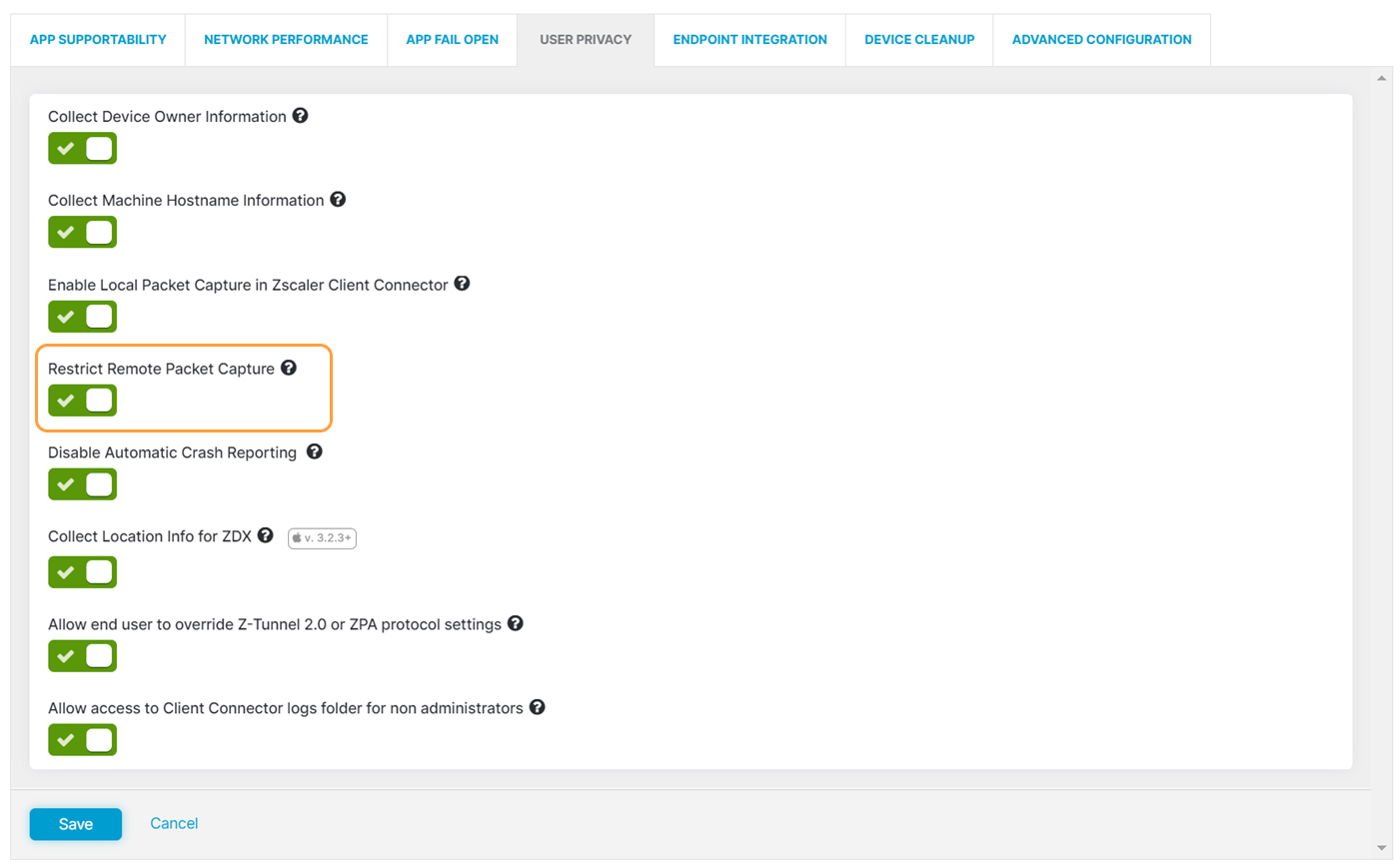Toggle Collect Location Info for ZDX
This screenshot has height=865, width=1400.
[82, 572]
